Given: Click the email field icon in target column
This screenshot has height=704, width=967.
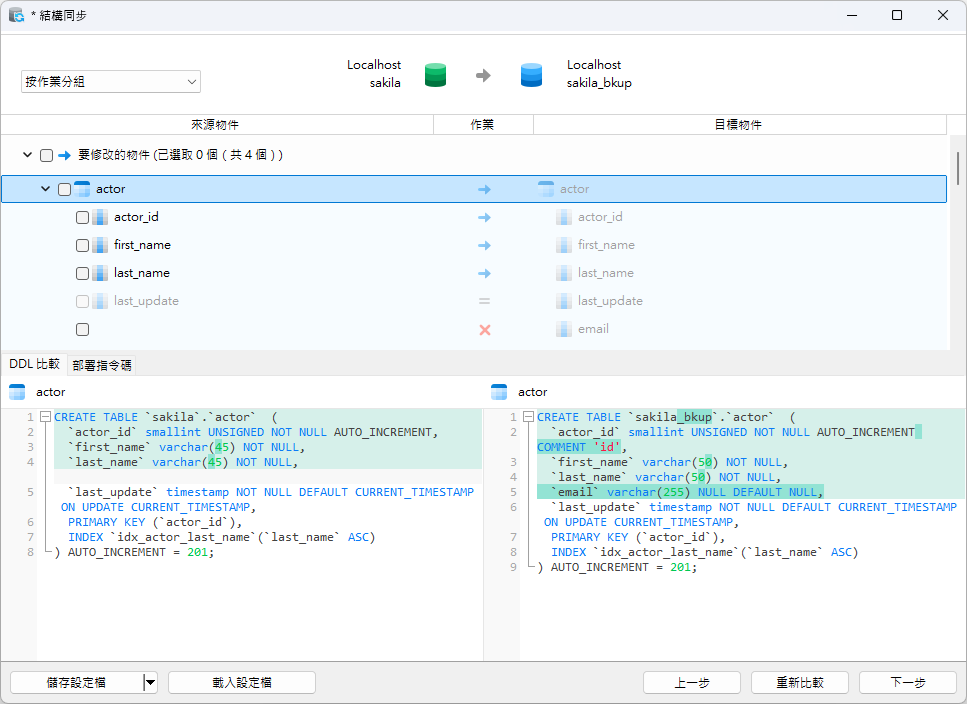Looking at the screenshot, I should point(564,329).
